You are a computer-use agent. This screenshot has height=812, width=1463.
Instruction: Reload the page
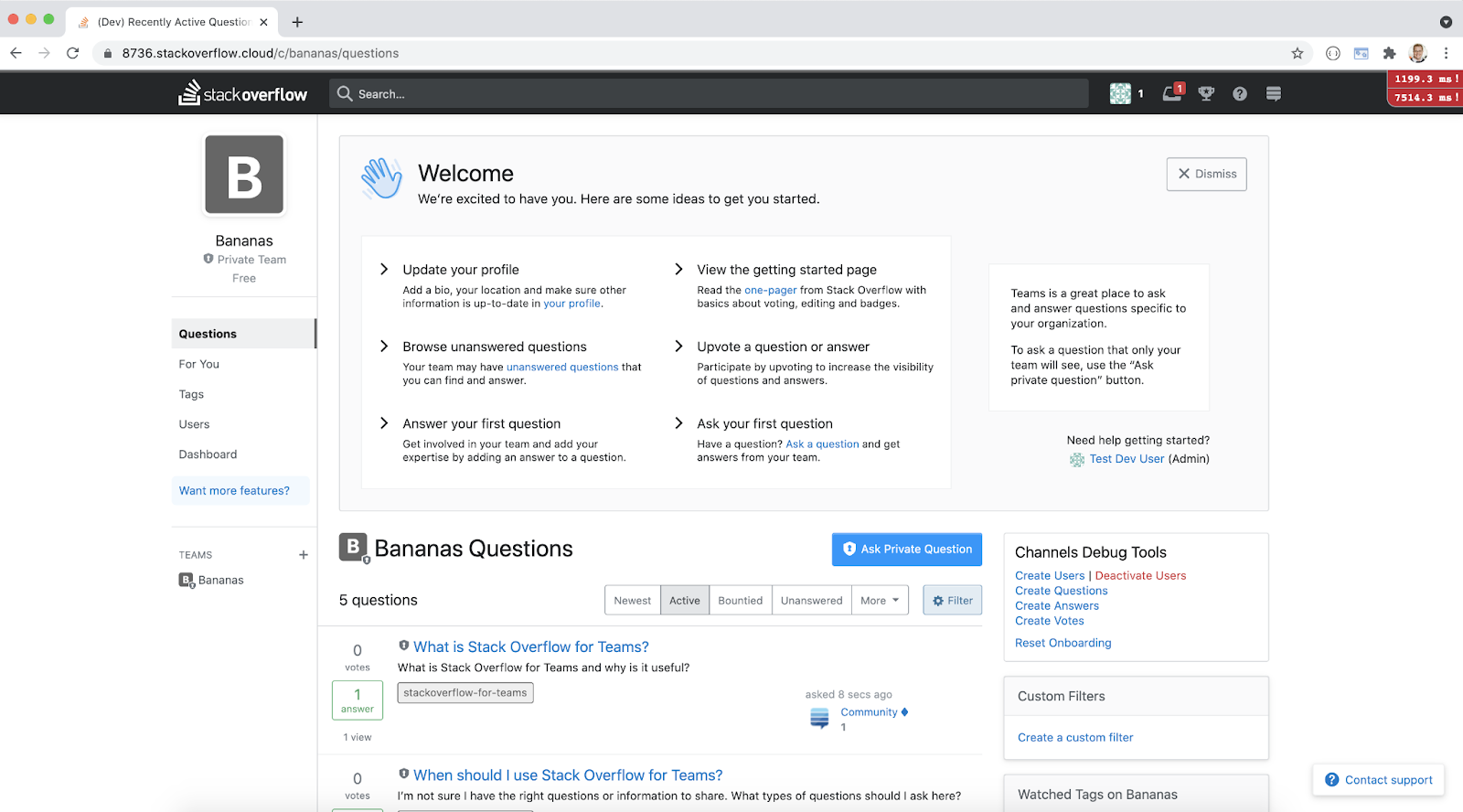[x=73, y=53]
